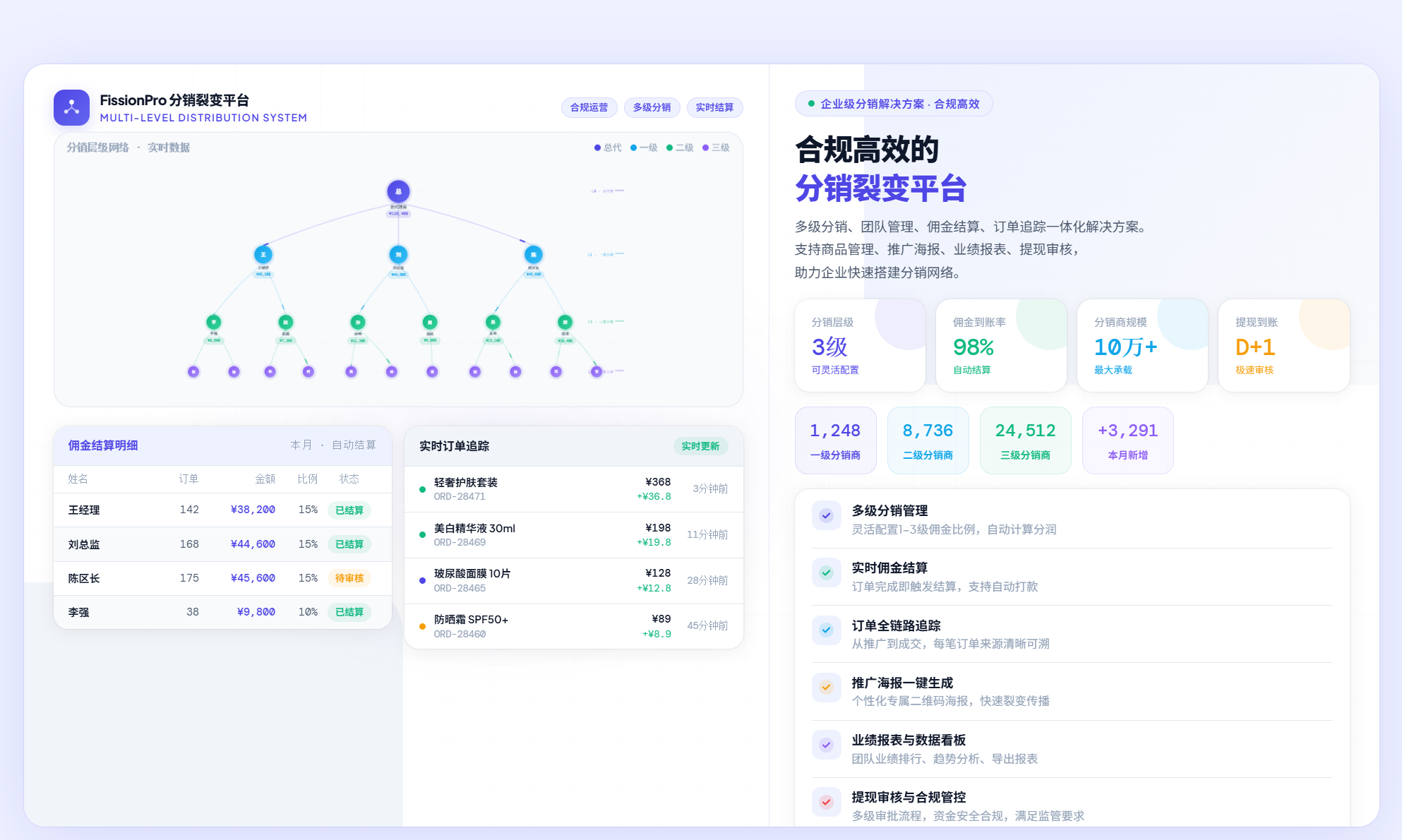Click the 金额 column header

coord(265,479)
